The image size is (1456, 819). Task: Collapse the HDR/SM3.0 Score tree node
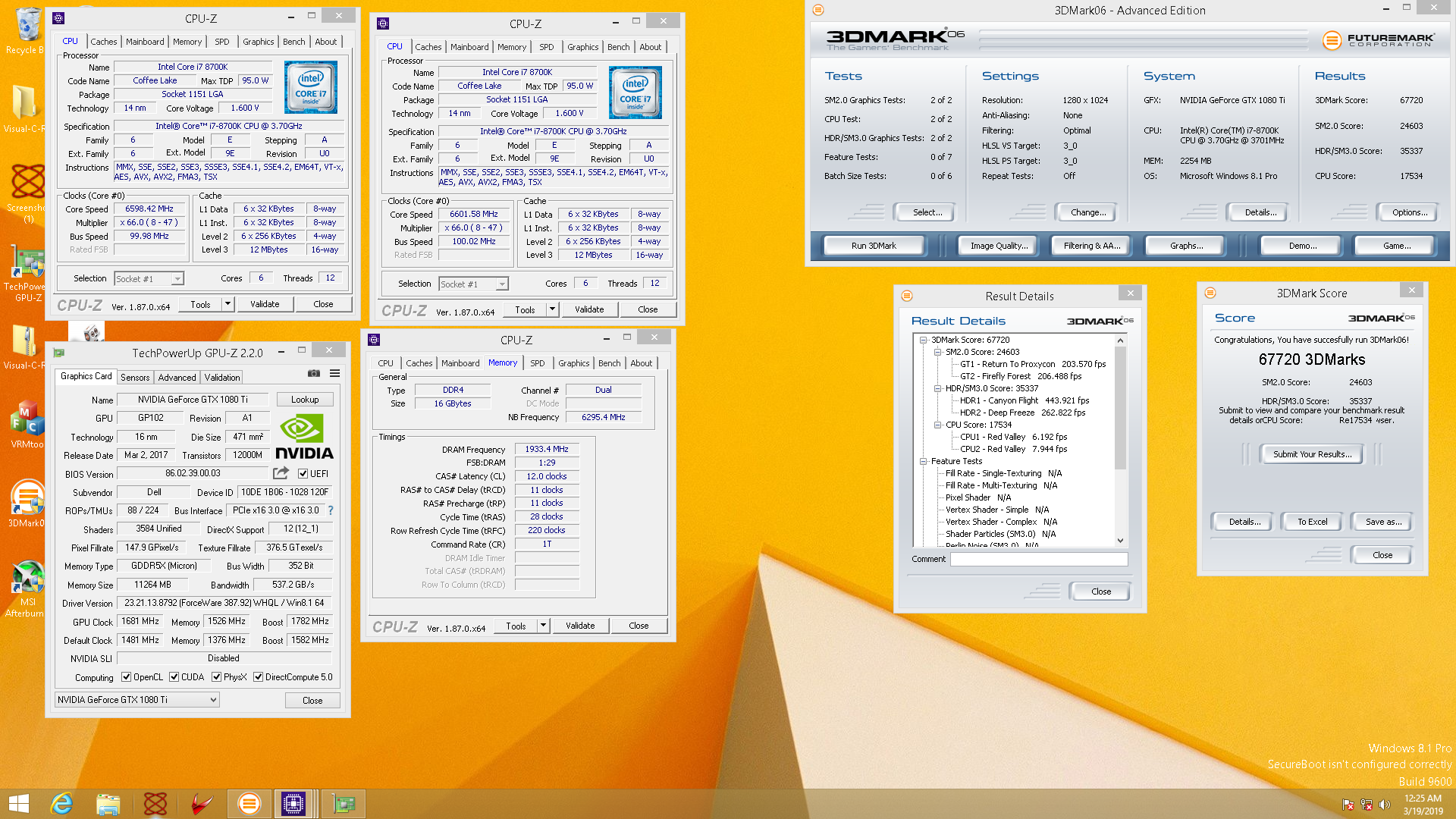(x=937, y=389)
